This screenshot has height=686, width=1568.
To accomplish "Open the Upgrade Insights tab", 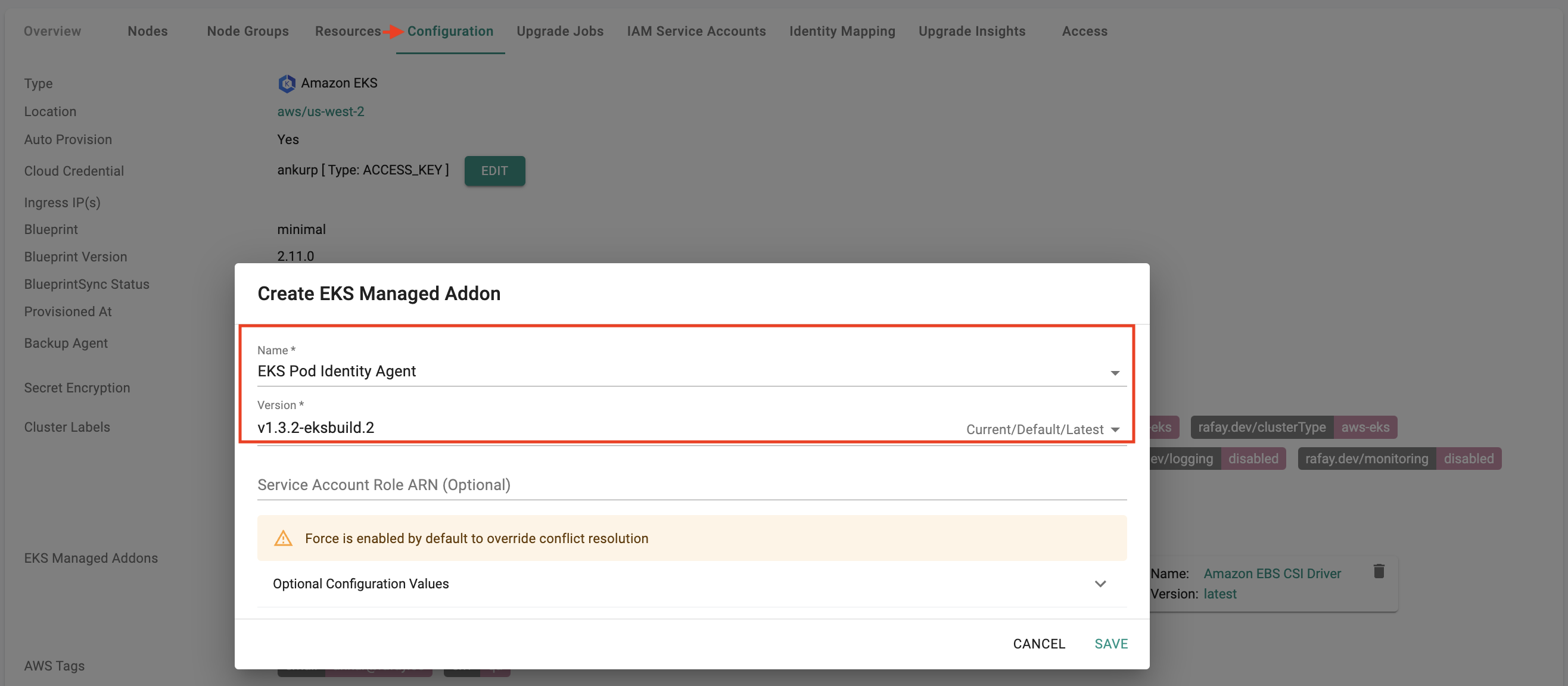I will click(x=972, y=31).
